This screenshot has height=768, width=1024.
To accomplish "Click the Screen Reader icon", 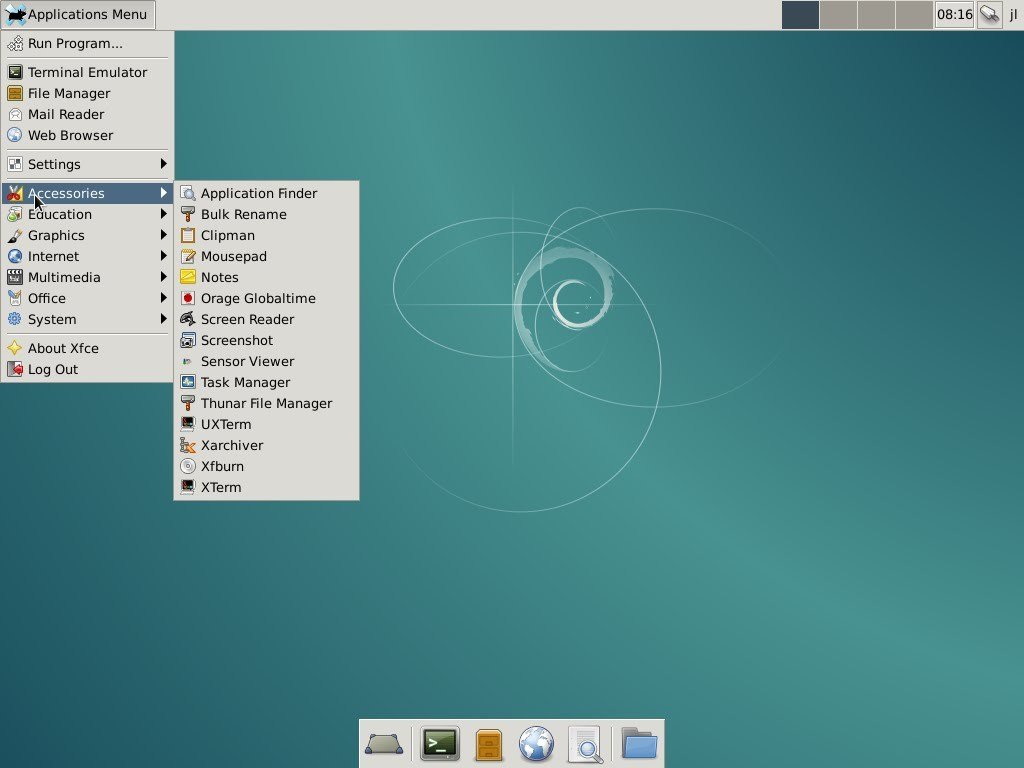I will click(187, 319).
